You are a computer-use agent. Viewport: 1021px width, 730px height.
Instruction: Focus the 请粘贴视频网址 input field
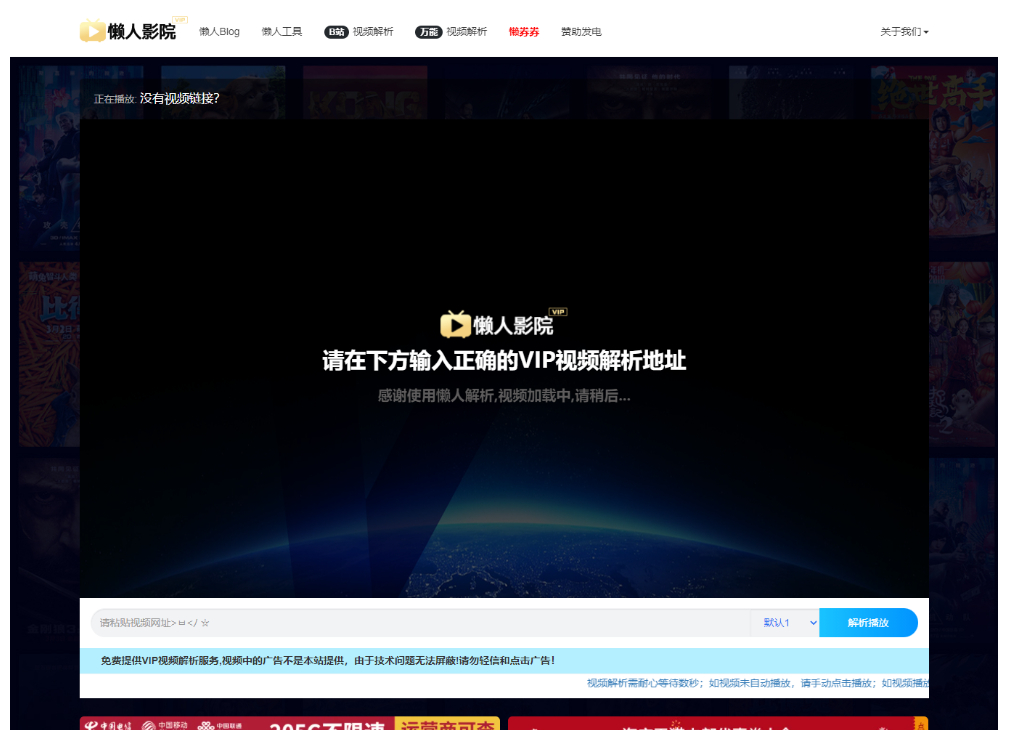(420, 623)
